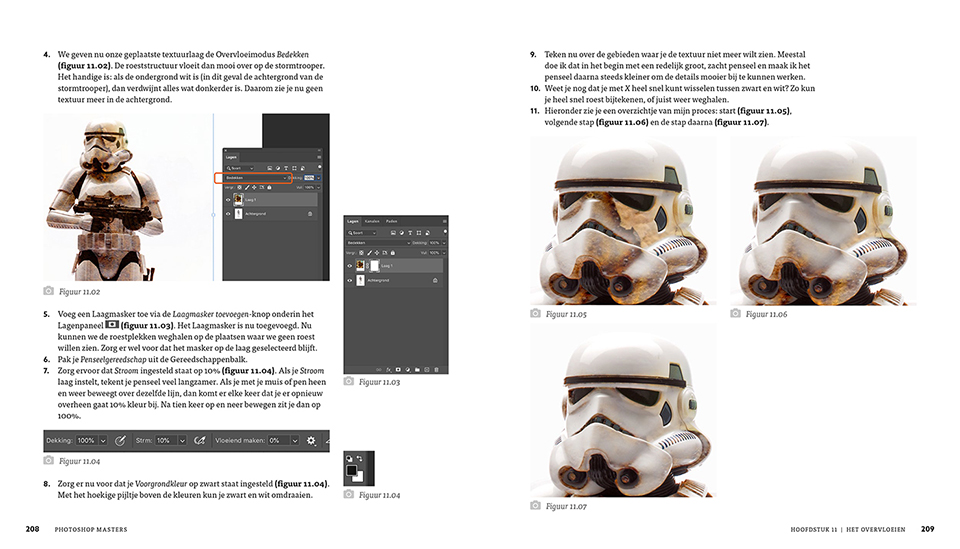Image resolution: width=960 pixels, height=549 pixels.
Task: Hide Achtergrond layer eye in figure 11.02 panel
Action: point(228,214)
